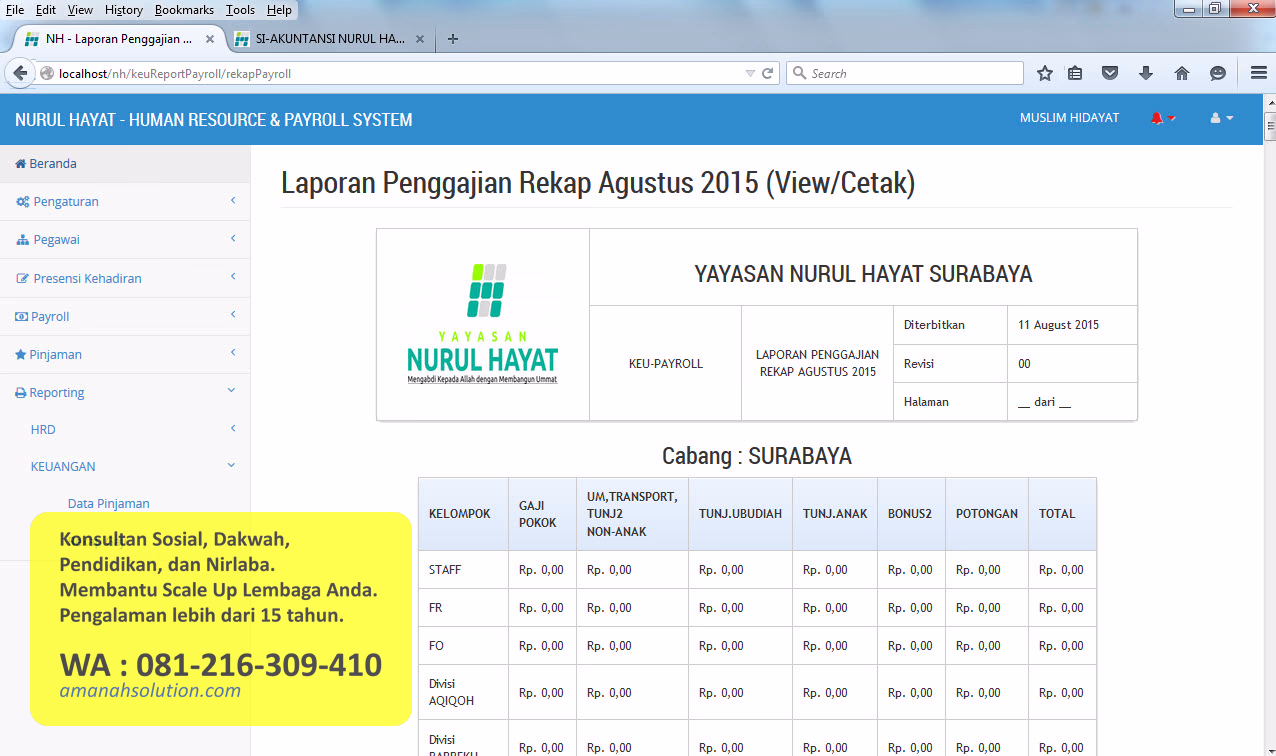Open URL history dropdown arrow

point(750,73)
